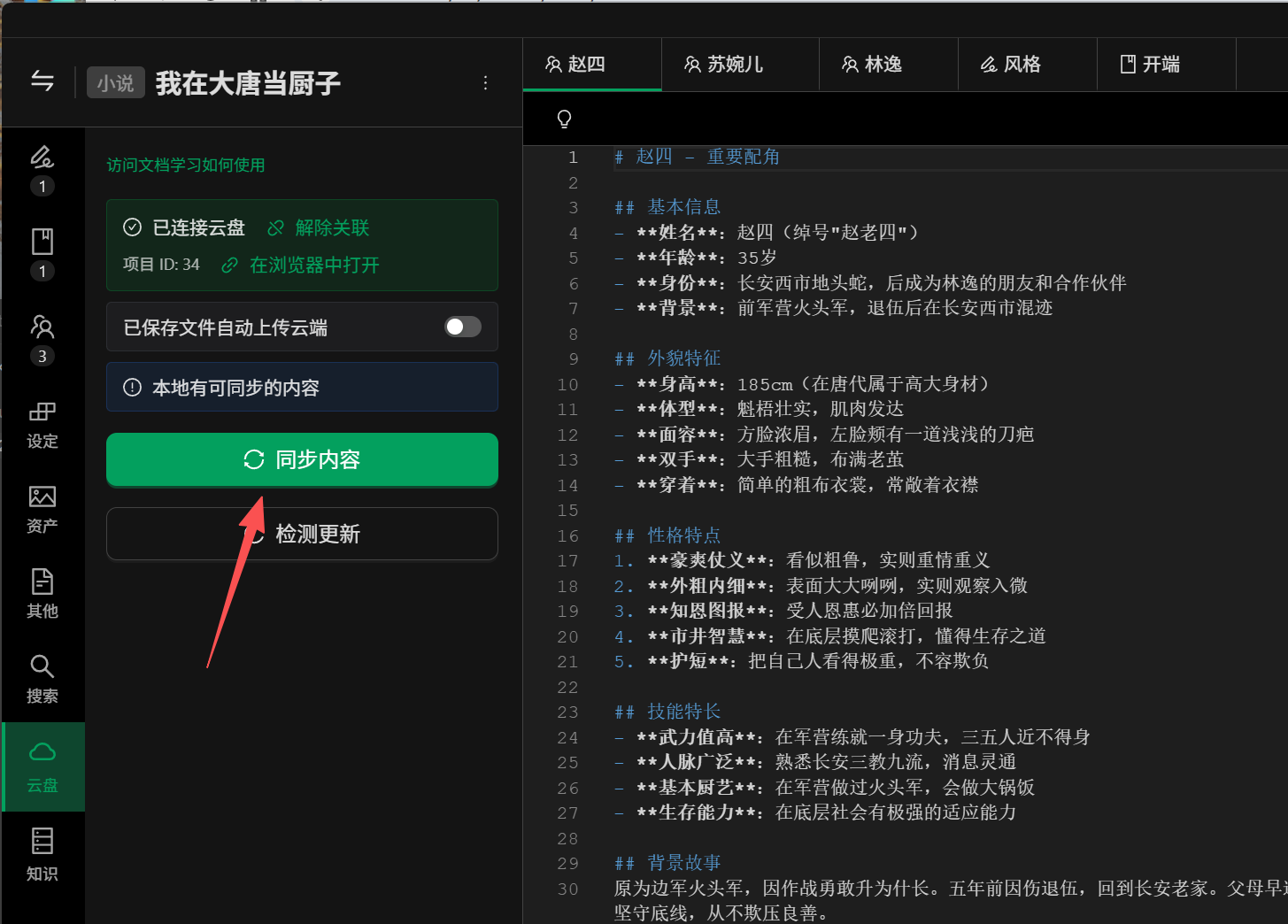
Task: Click the swap arrows icon at top left
Action: click(42, 81)
